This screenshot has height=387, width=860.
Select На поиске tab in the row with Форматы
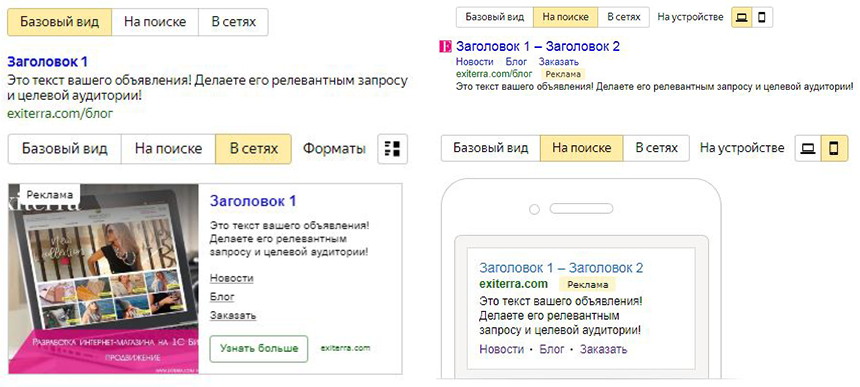pyautogui.click(x=168, y=149)
